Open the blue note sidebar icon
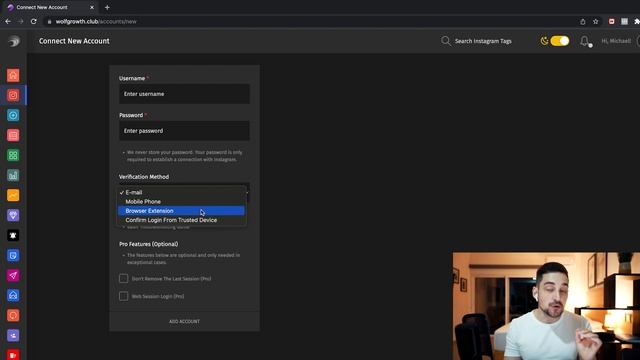The width and height of the screenshot is (640, 360). pyautogui.click(x=13, y=255)
